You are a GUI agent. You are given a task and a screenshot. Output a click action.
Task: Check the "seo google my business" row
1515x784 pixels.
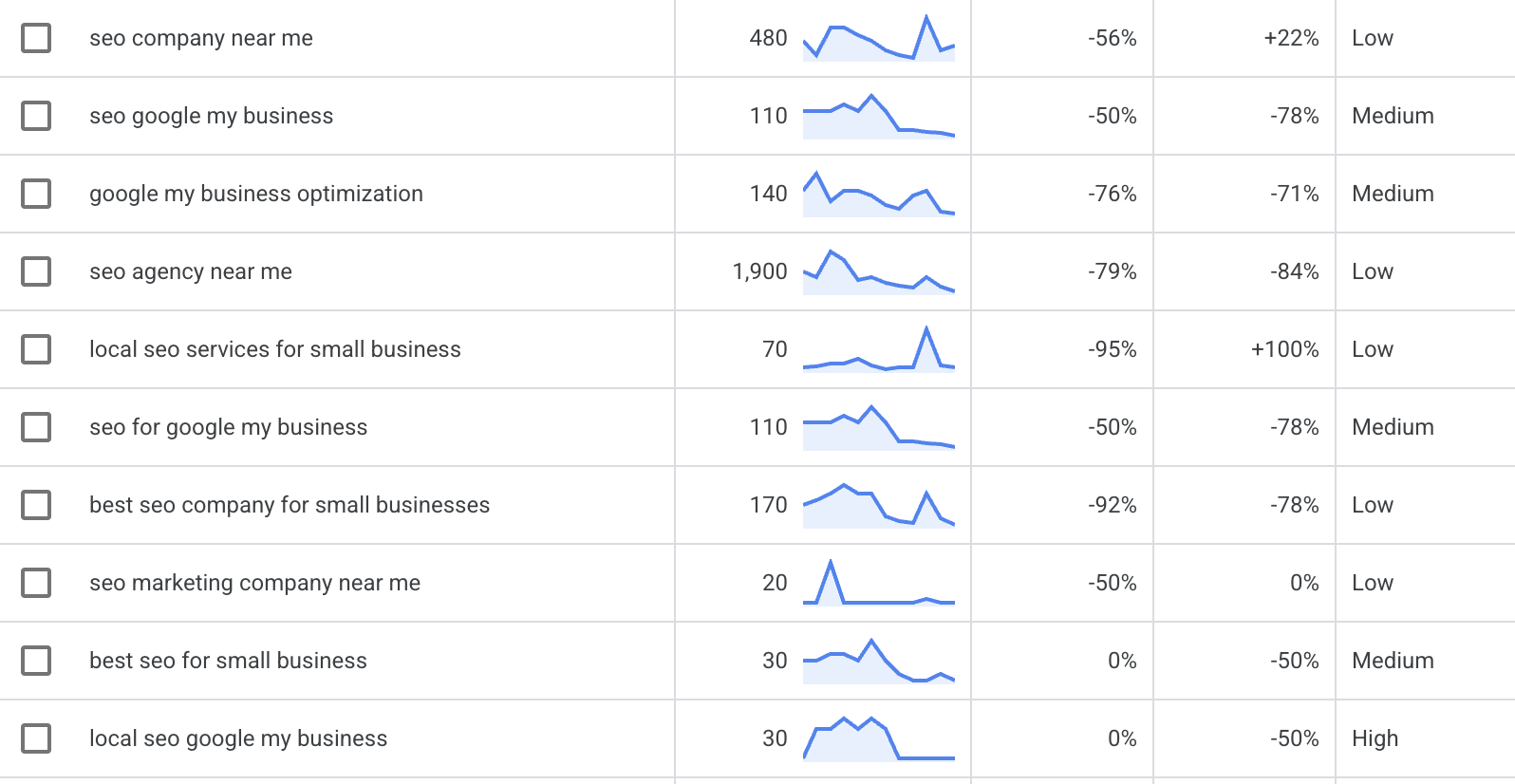point(35,116)
